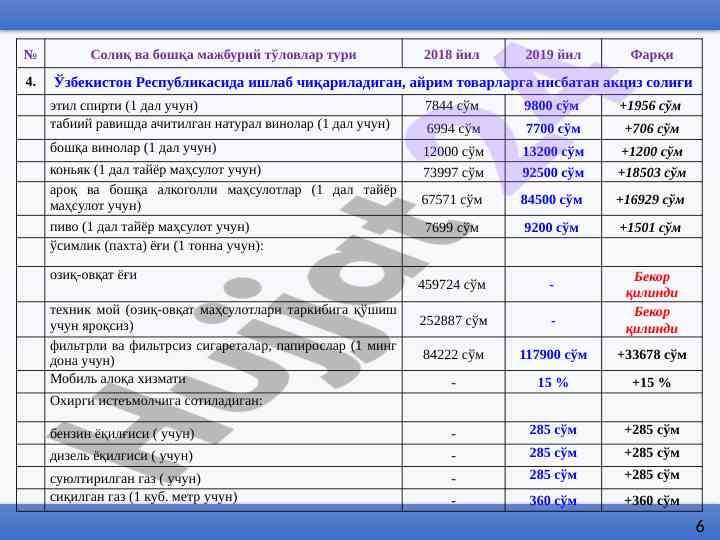The width and height of the screenshot is (720, 540).
Task: Click the '+15 %' difference
Action: coord(652,382)
